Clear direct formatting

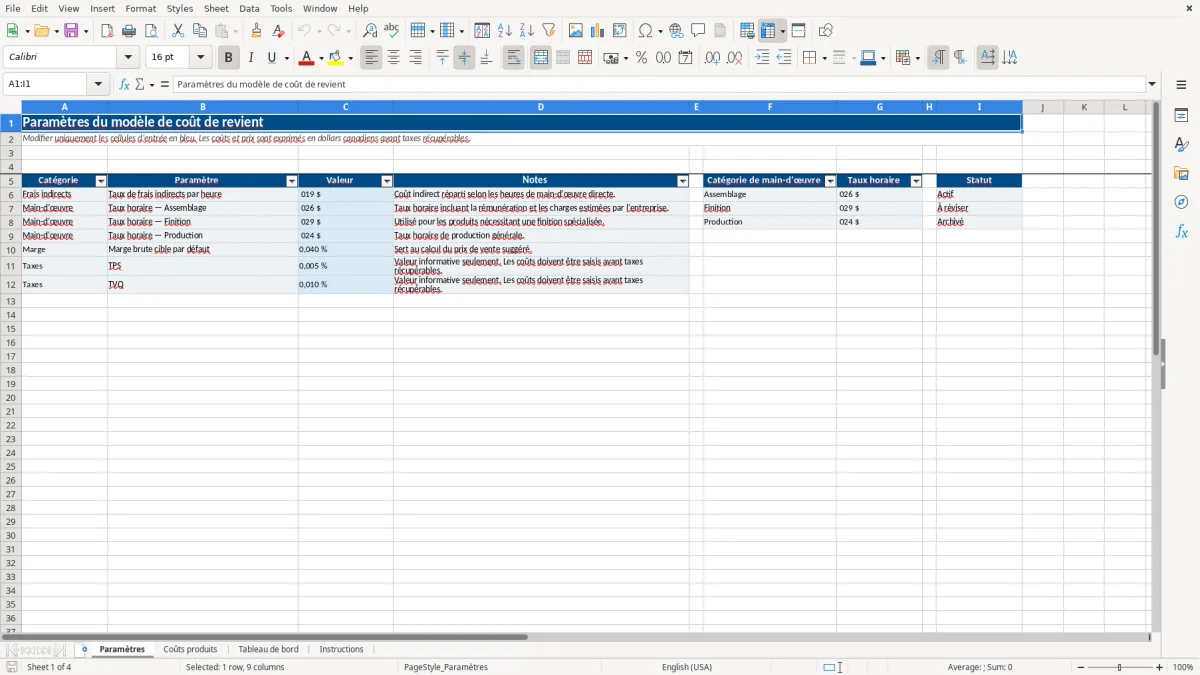click(278, 31)
